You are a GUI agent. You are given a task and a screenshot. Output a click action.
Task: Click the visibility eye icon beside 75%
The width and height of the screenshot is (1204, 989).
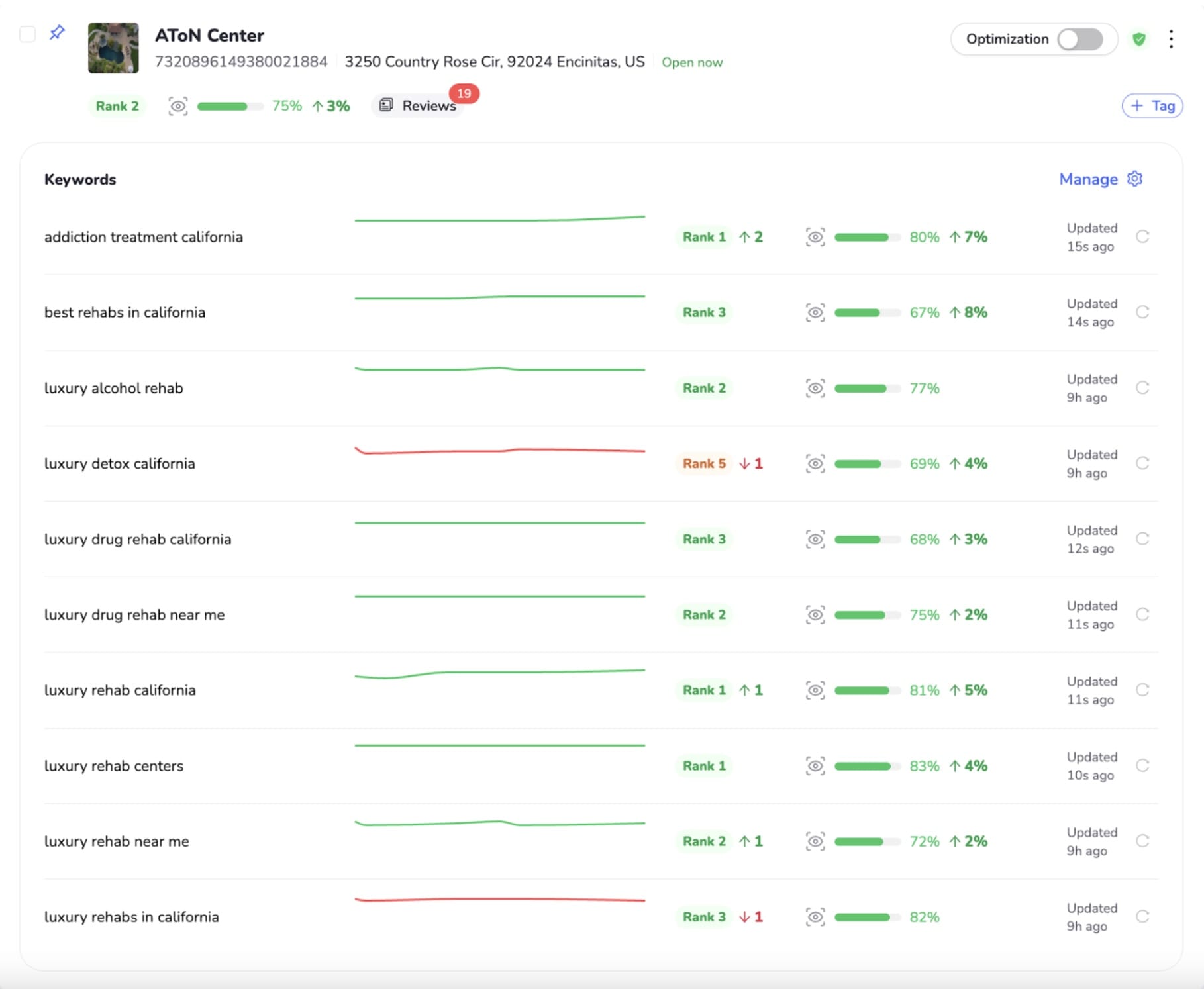coord(177,106)
